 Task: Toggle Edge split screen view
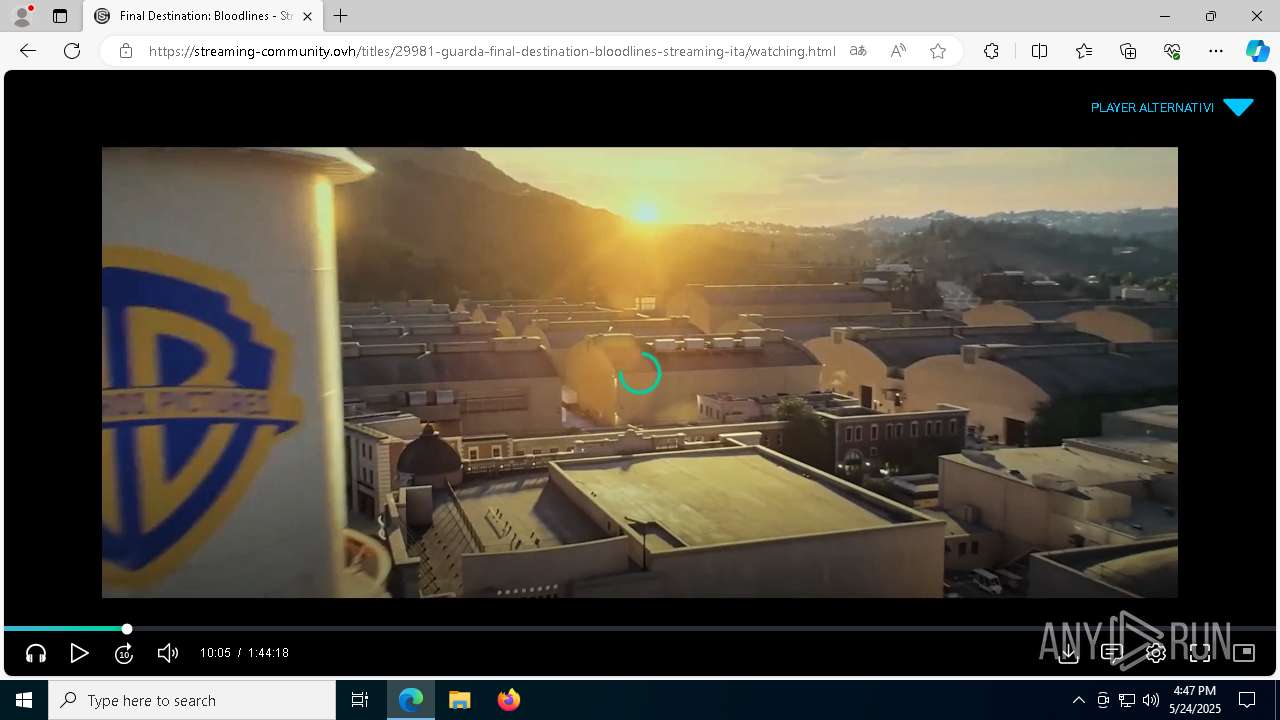click(x=1039, y=51)
